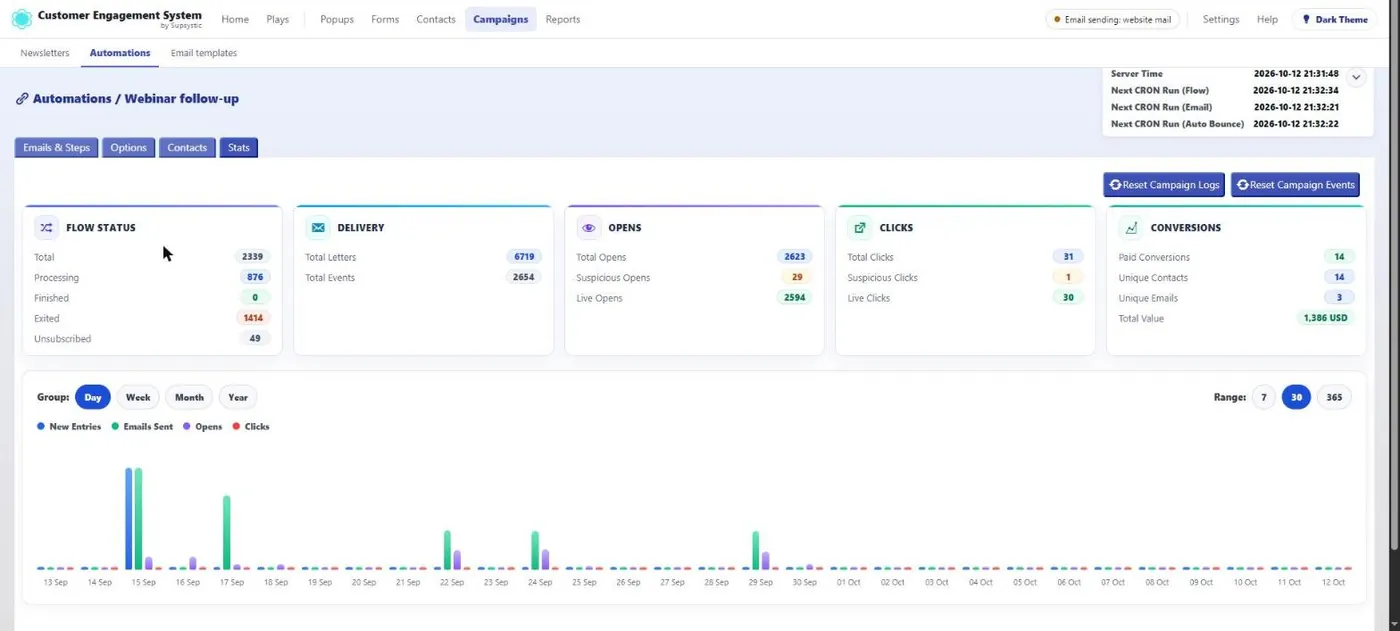Group chart by Day
Screen dimensions: 1400x631
(x=93, y=397)
